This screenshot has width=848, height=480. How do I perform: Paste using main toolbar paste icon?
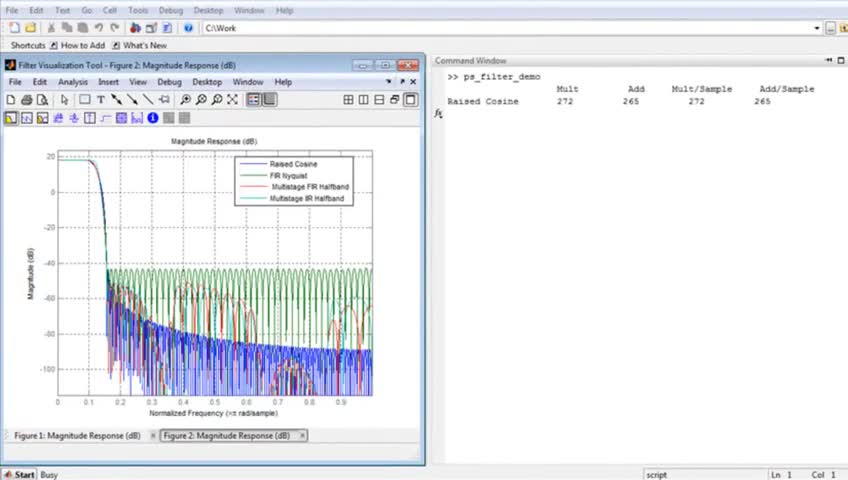click(x=83, y=28)
